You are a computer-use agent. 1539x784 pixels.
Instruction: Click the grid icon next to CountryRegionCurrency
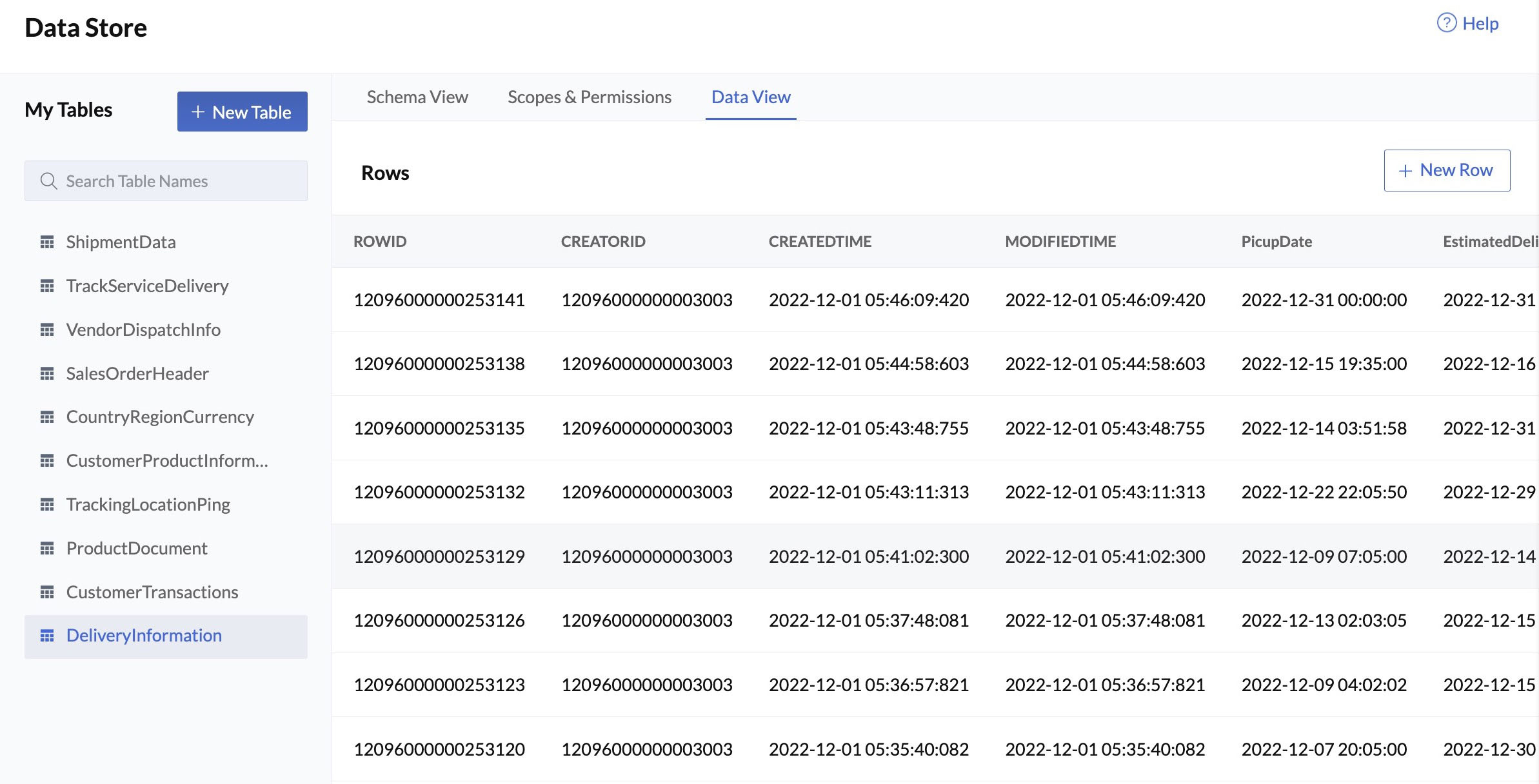[48, 417]
